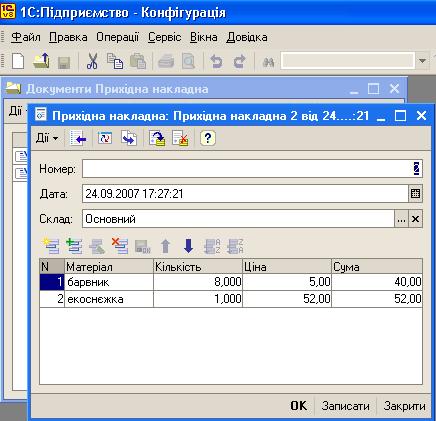Open the Операції menu
Image resolution: width=436 pixels, height=421 pixels.
117,37
